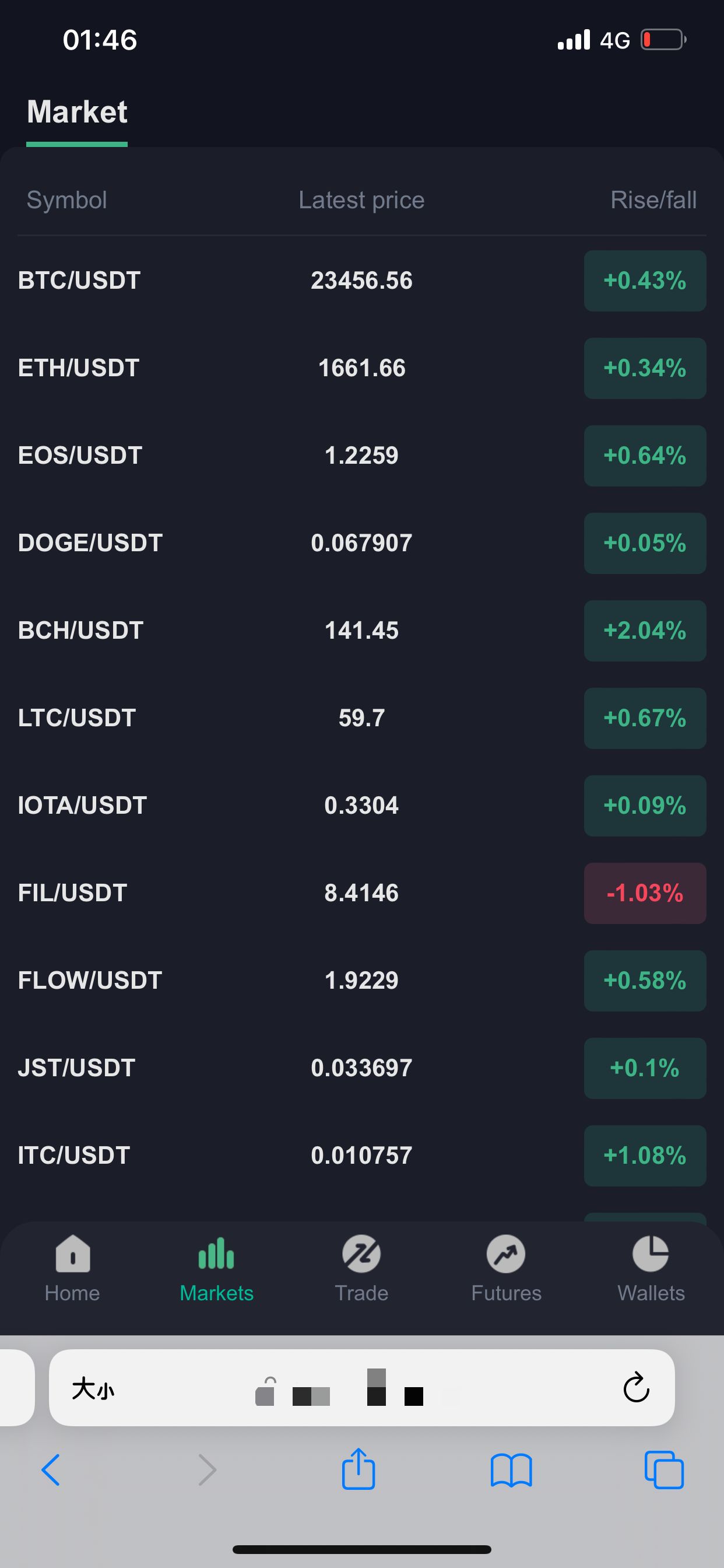
Task: Sort by the Latest price column header
Action: click(x=361, y=200)
